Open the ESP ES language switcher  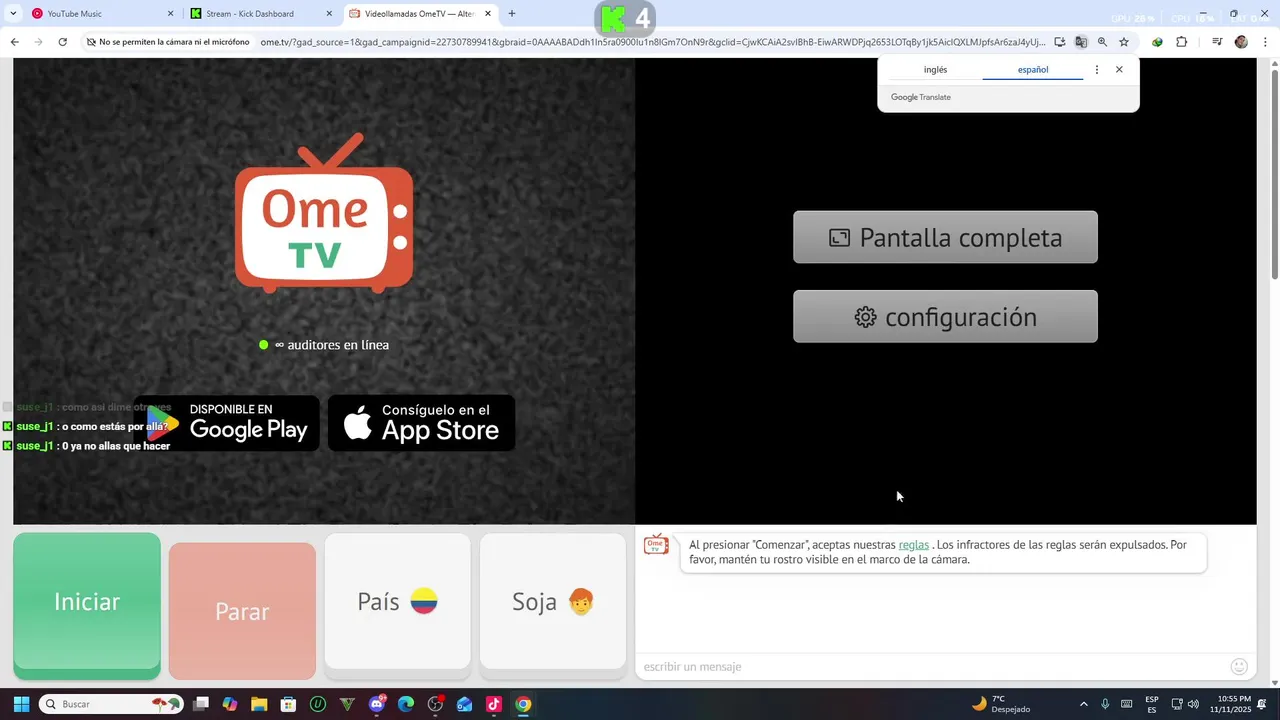point(1152,704)
